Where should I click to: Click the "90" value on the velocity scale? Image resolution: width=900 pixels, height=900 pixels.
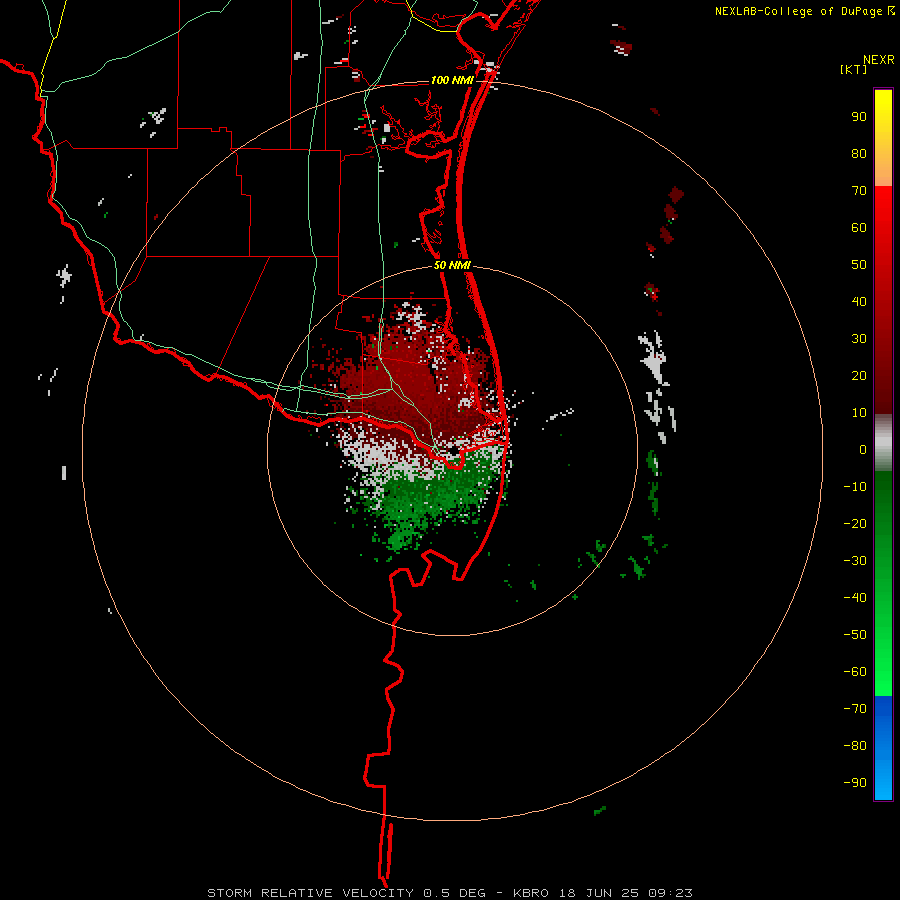click(x=859, y=117)
